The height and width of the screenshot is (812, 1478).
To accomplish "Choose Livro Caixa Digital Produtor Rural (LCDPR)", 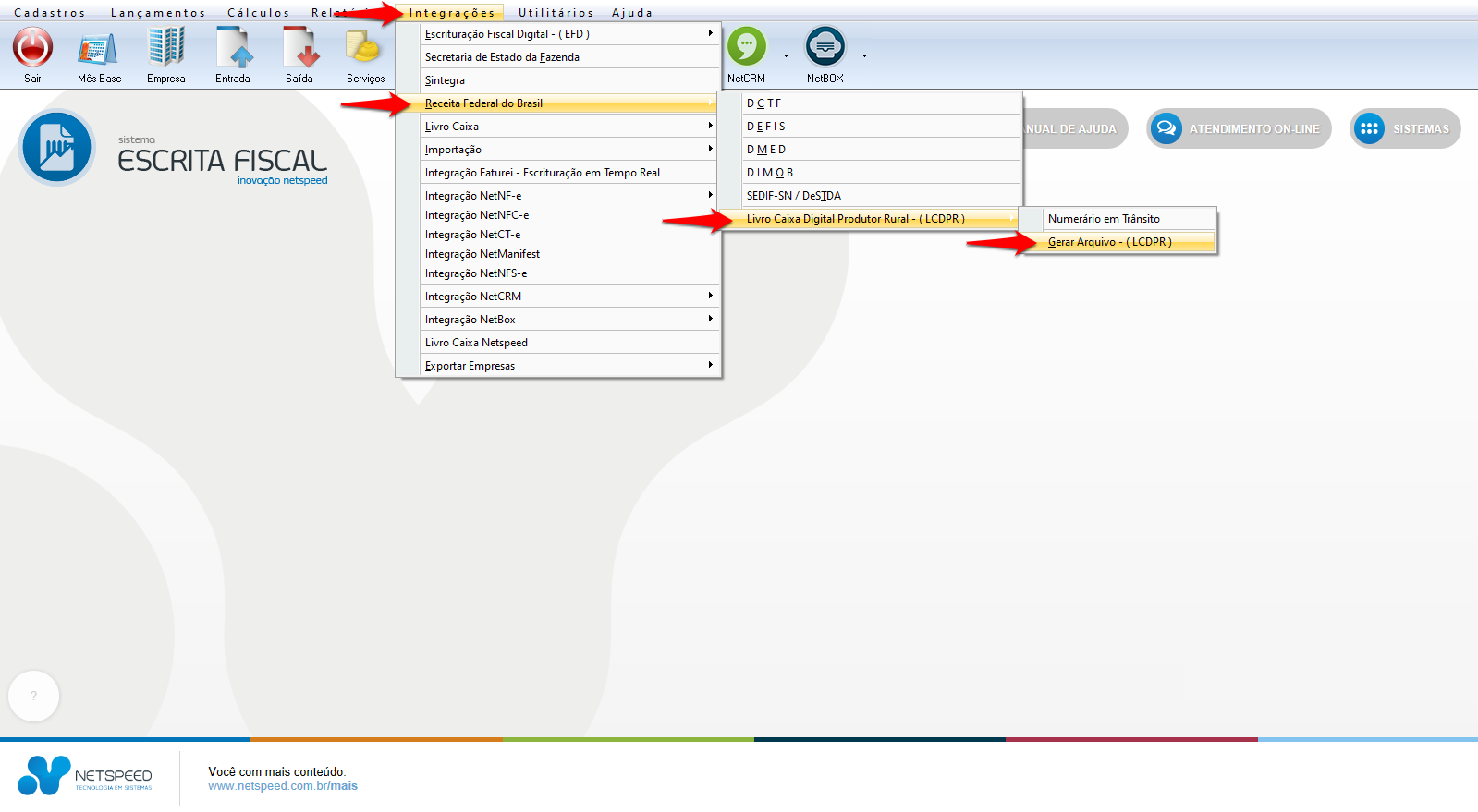I will tap(871, 219).
